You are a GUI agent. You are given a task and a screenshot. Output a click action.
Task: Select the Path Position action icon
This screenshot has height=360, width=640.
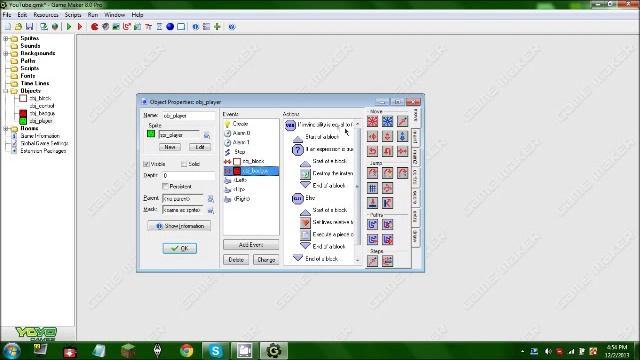(x=372, y=240)
